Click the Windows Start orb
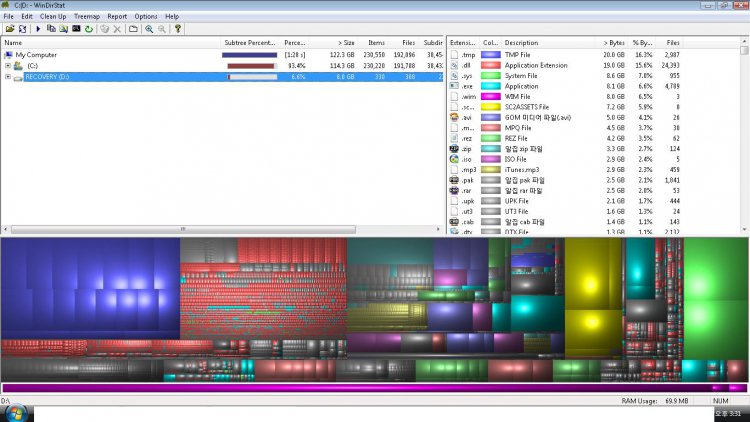The height and width of the screenshot is (422, 750). tap(17, 413)
